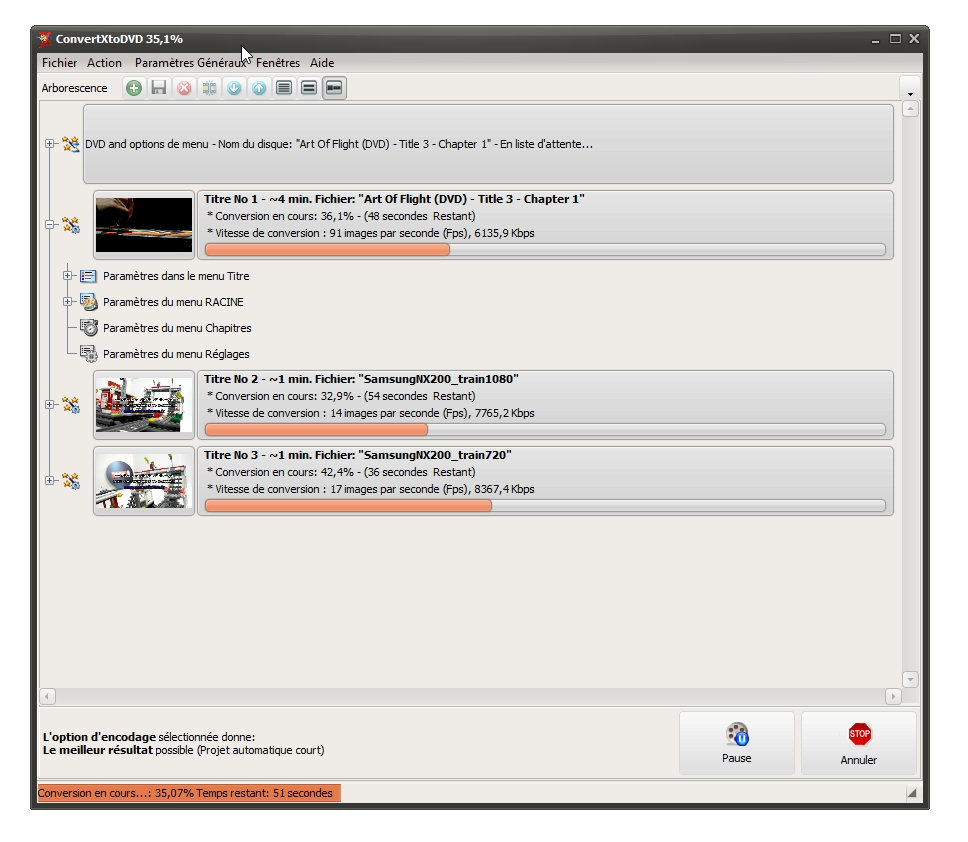Click the Paramètres du menu Chapitres clock icon
This screenshot has width=968, height=842.
88,328
